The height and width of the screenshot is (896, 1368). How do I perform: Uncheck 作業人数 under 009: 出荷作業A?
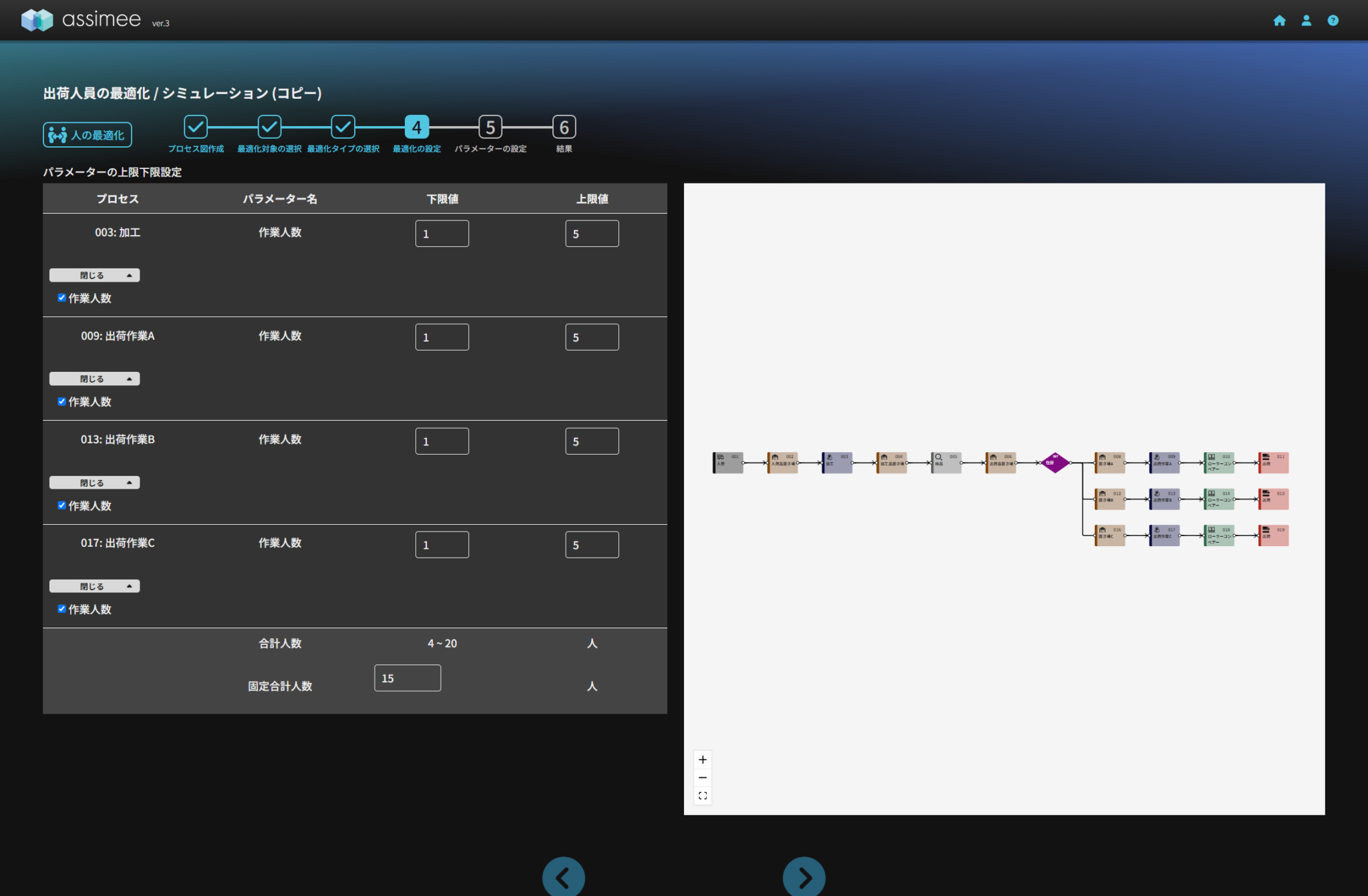pos(61,401)
